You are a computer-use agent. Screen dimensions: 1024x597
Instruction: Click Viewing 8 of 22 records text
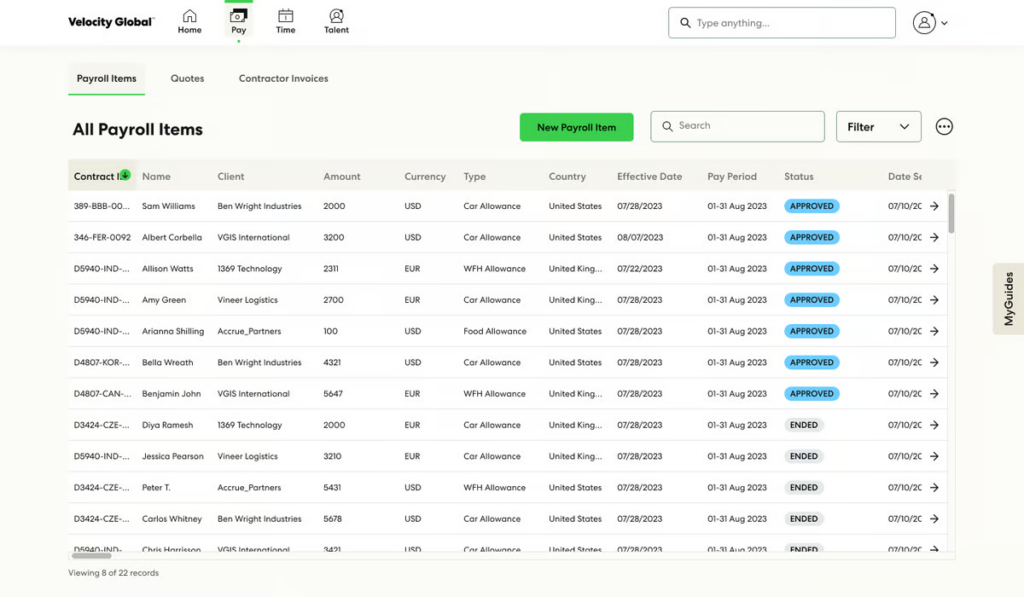(114, 573)
